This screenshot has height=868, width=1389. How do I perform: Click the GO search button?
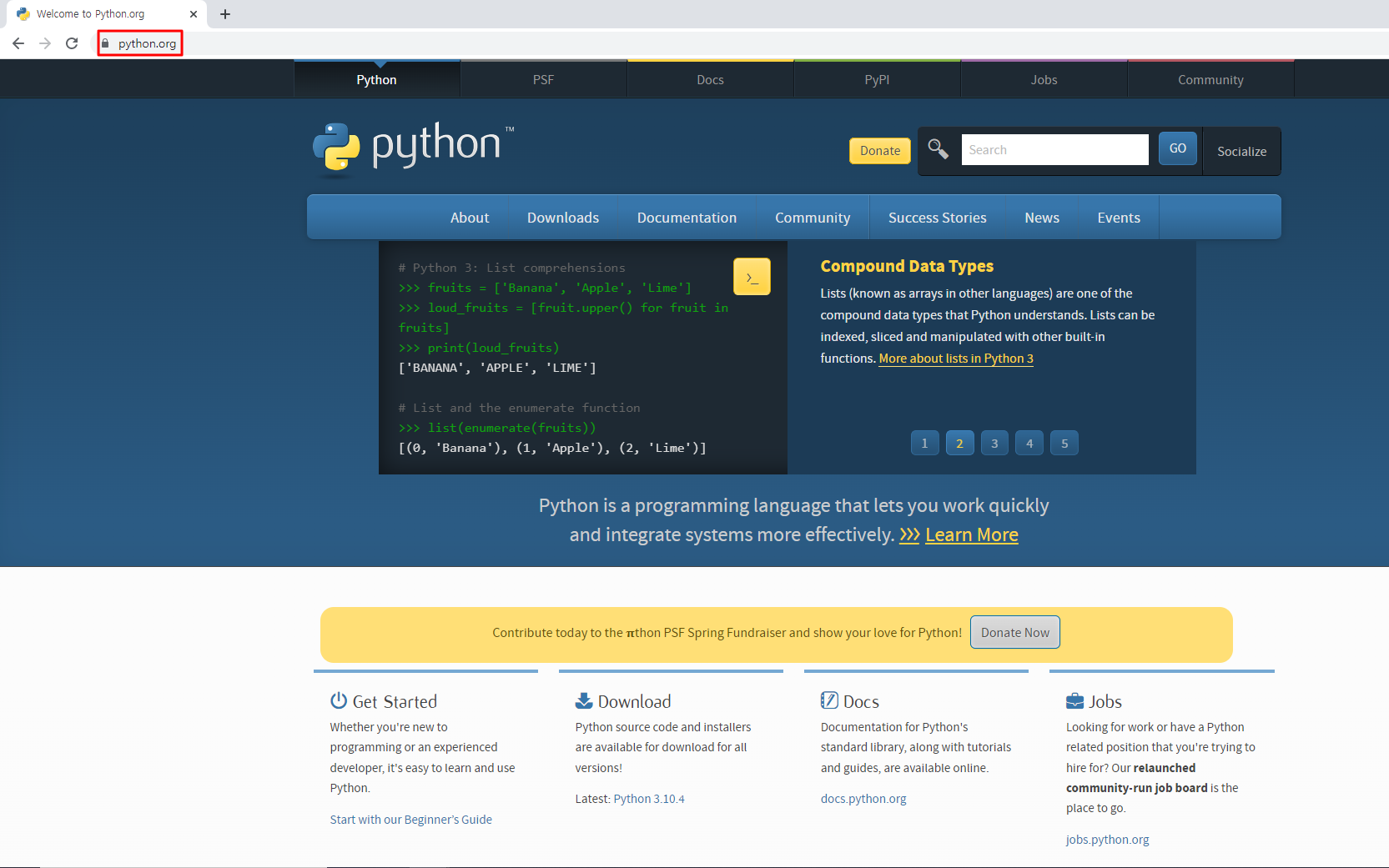tap(1178, 148)
